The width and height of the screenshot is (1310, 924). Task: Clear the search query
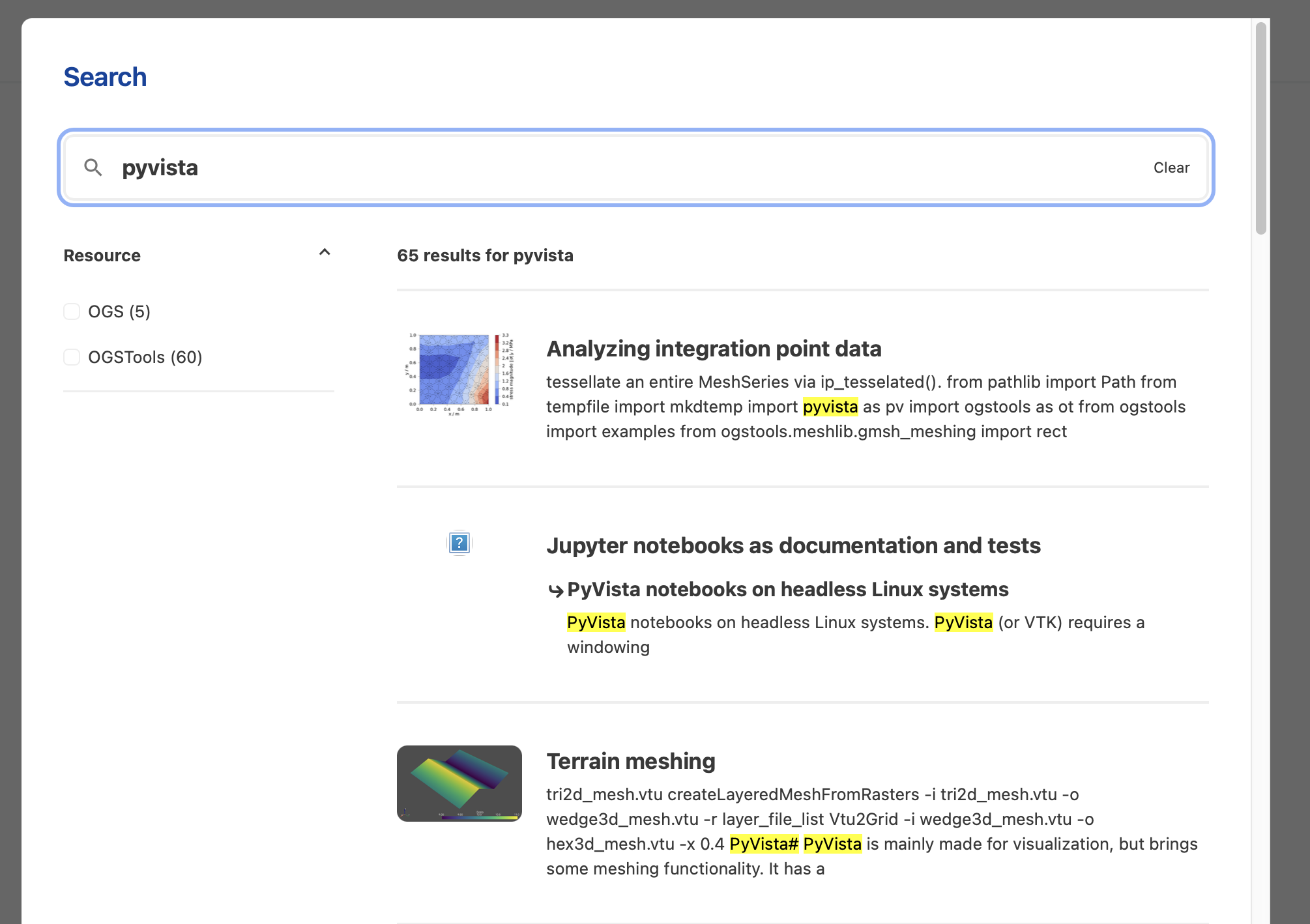pyautogui.click(x=1171, y=167)
